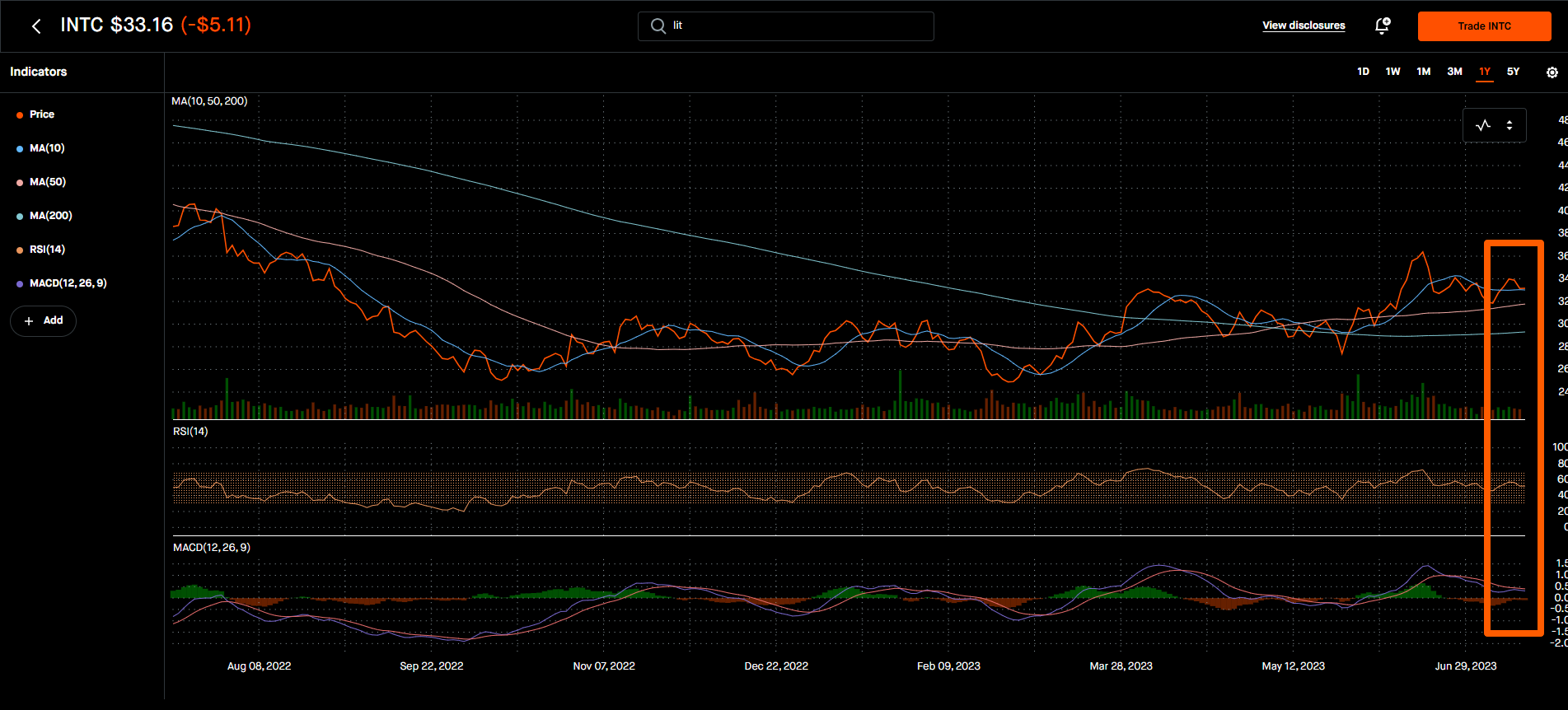
Task: Toggle the MA(200) indicator
Action: (x=51, y=216)
